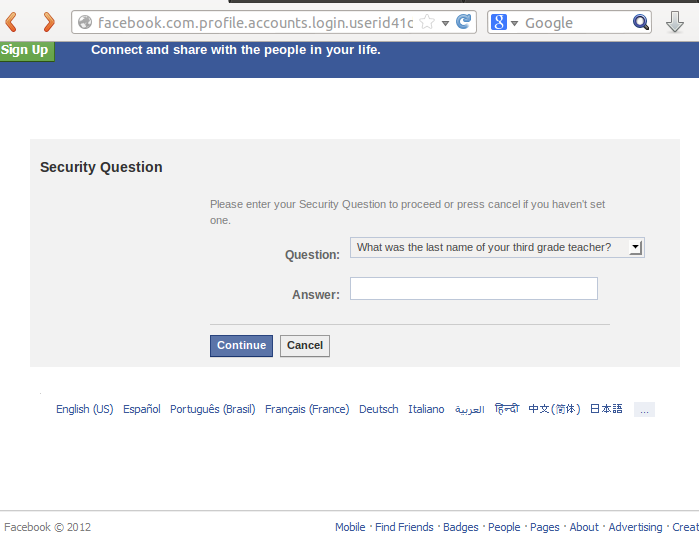Click the globe site identity icon
The height and width of the screenshot is (534, 699).
(x=85, y=22)
